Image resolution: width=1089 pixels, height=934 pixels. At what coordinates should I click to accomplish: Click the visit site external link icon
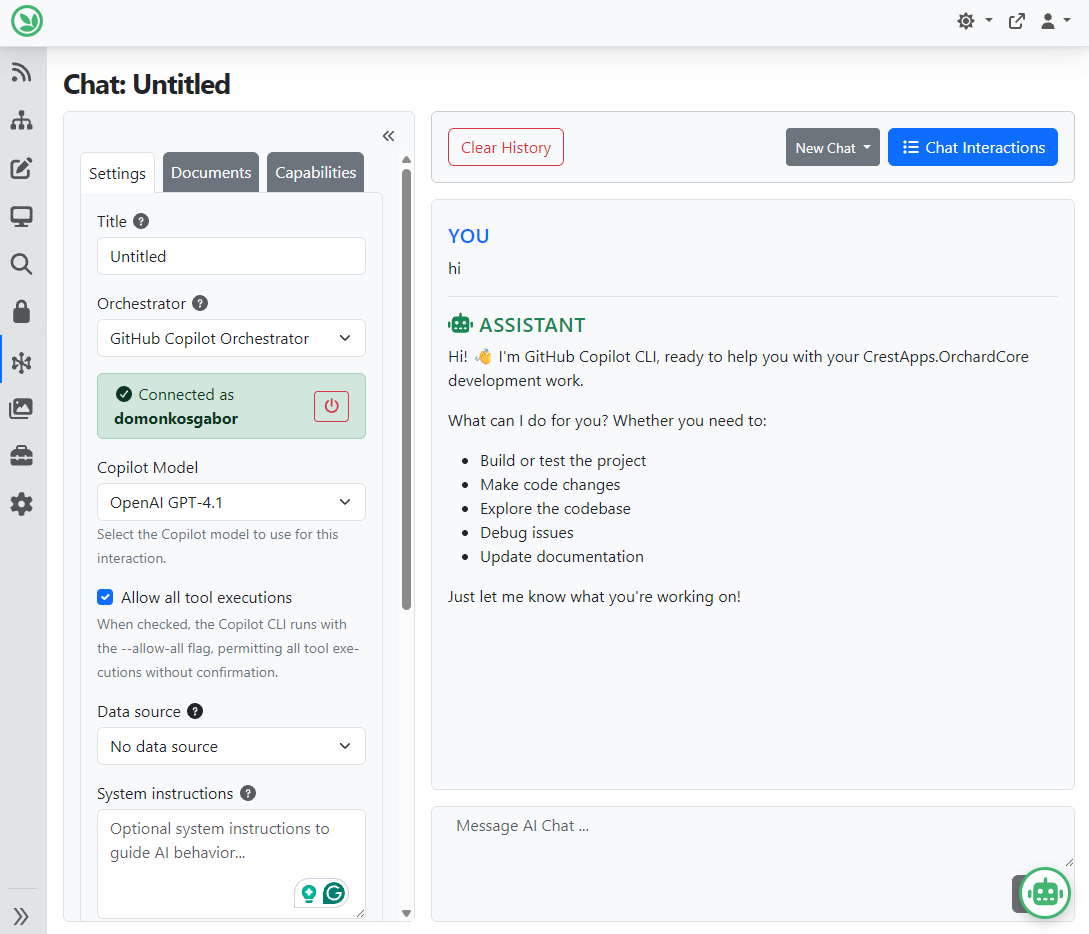pyautogui.click(x=1017, y=22)
